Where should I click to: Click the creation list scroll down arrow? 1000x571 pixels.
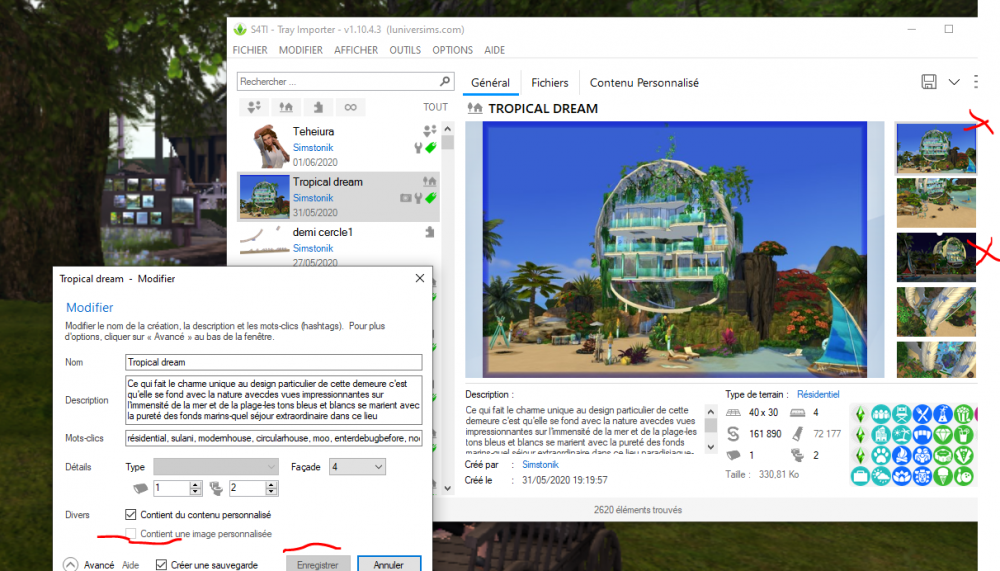tap(448, 488)
